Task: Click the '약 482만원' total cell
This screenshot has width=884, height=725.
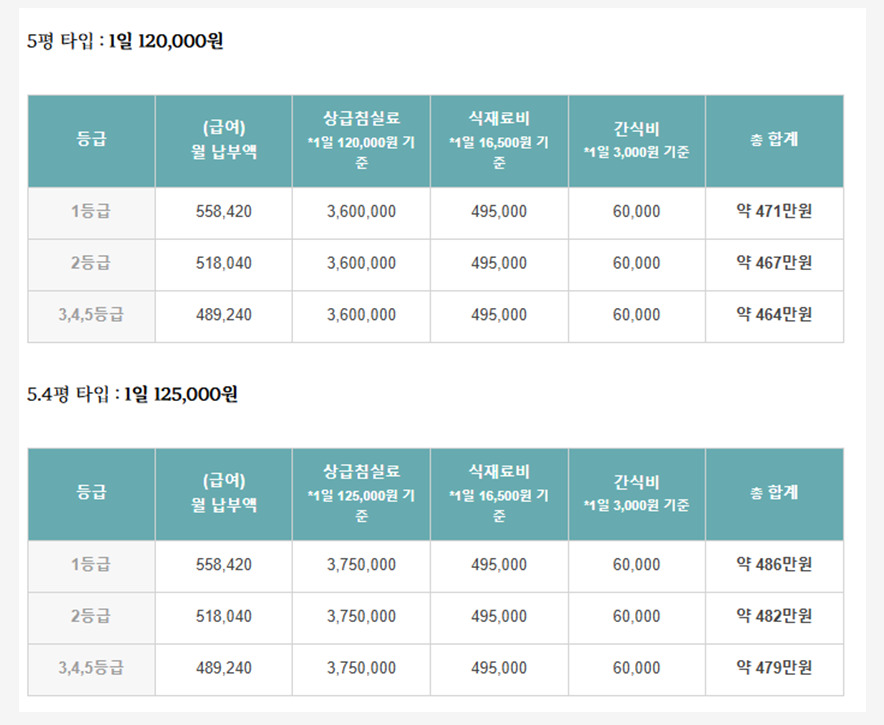Action: pos(774,616)
